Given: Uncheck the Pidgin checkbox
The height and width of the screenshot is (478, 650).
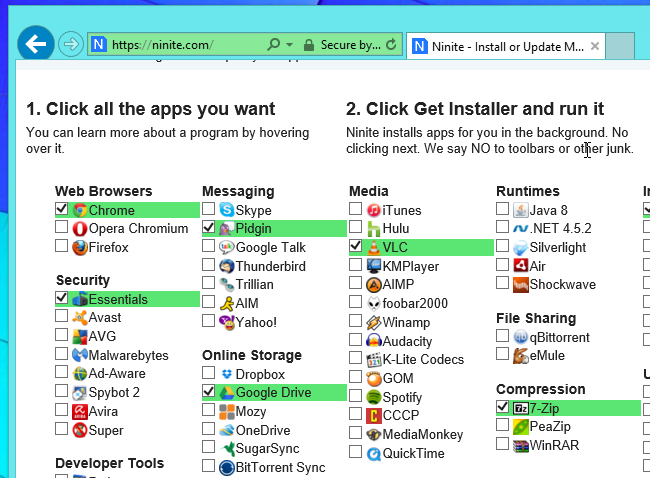Looking at the screenshot, I should 209,227.
